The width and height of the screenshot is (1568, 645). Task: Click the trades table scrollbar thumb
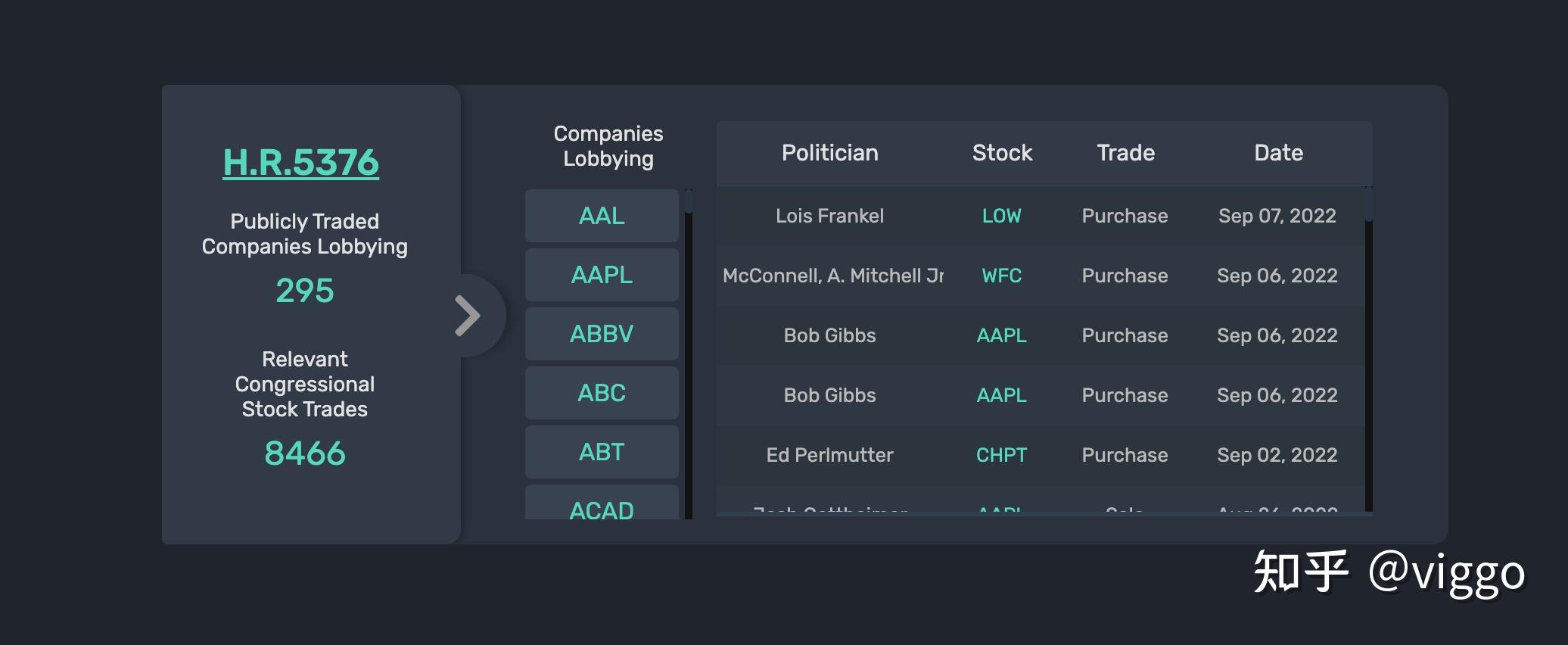[x=1369, y=204]
